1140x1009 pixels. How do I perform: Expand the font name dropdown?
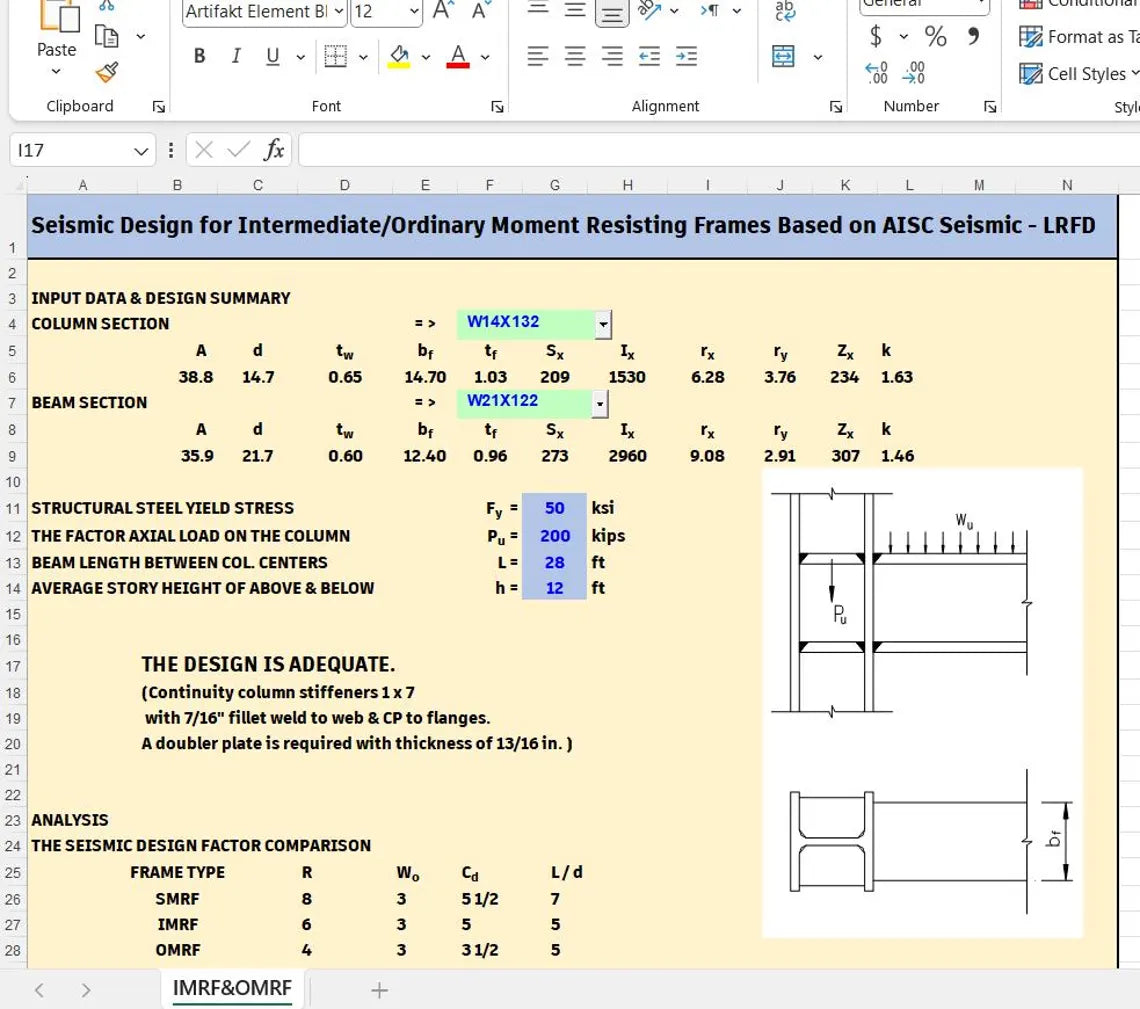(339, 11)
